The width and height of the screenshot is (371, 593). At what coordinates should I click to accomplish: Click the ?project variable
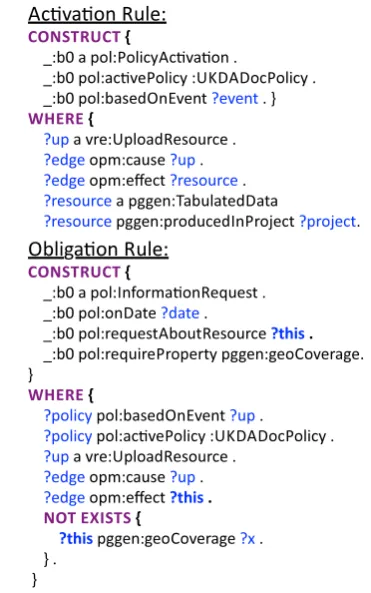(x=328, y=222)
